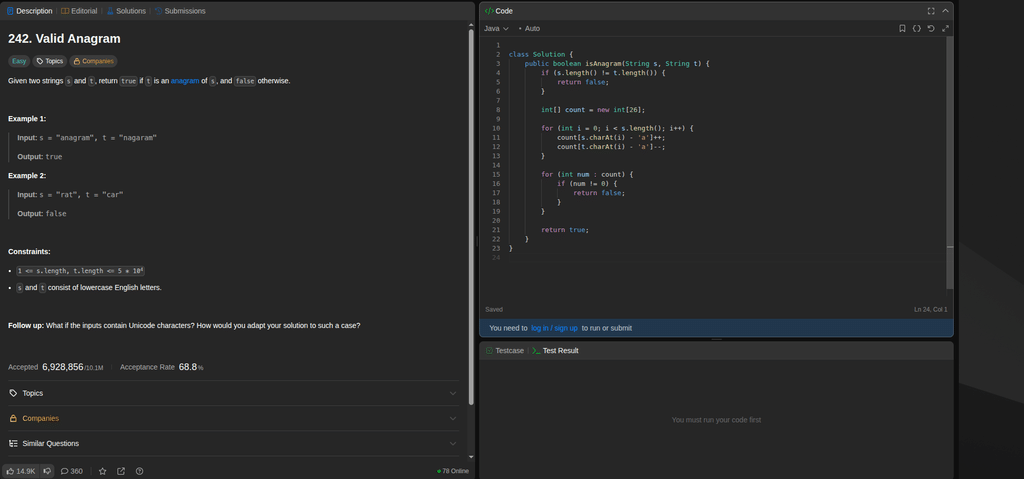
Task: Like the problem with thumbs-up 14.9K
Action: [x=20, y=471]
